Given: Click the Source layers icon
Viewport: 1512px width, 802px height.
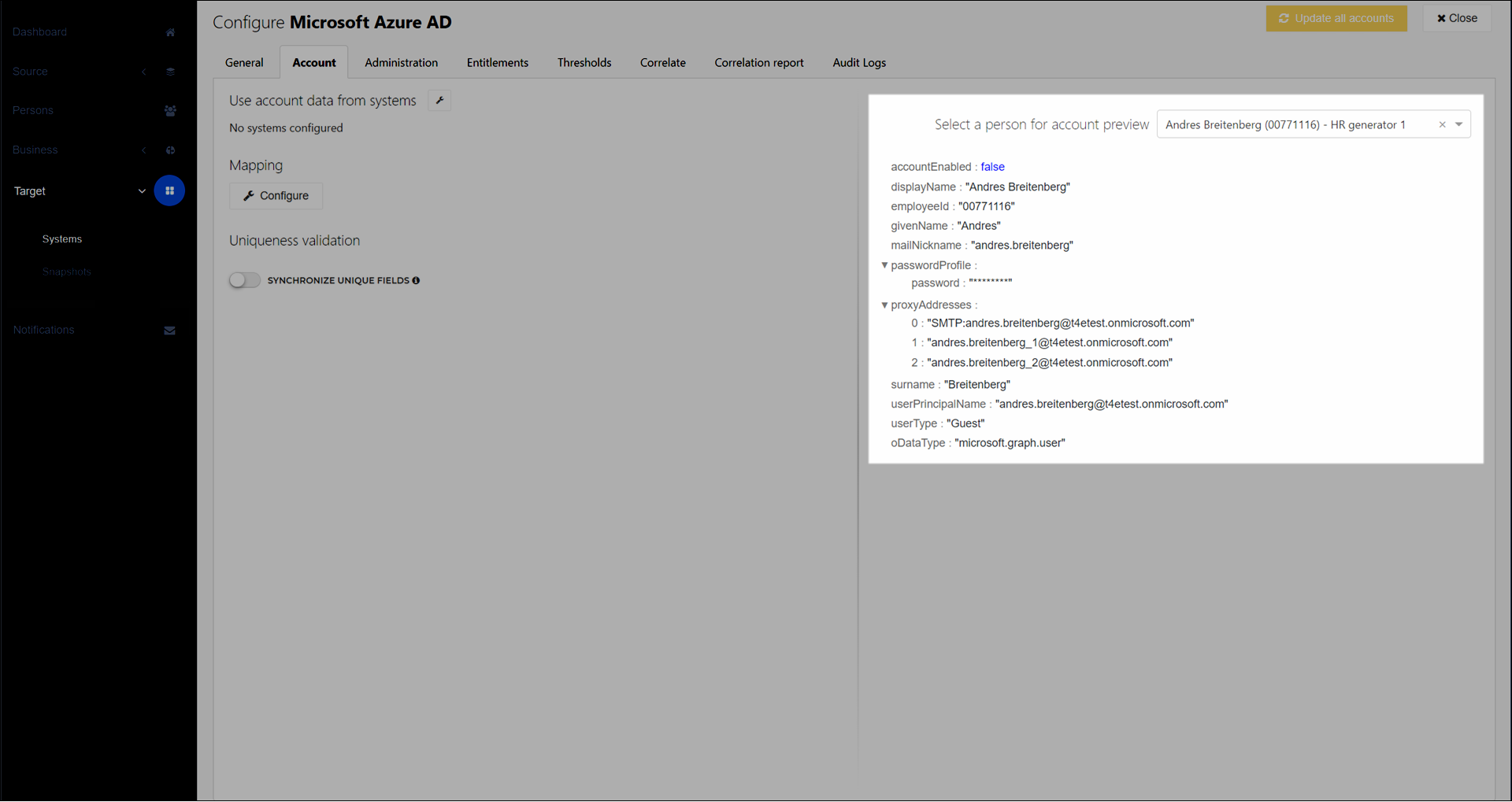Looking at the screenshot, I should (x=170, y=72).
